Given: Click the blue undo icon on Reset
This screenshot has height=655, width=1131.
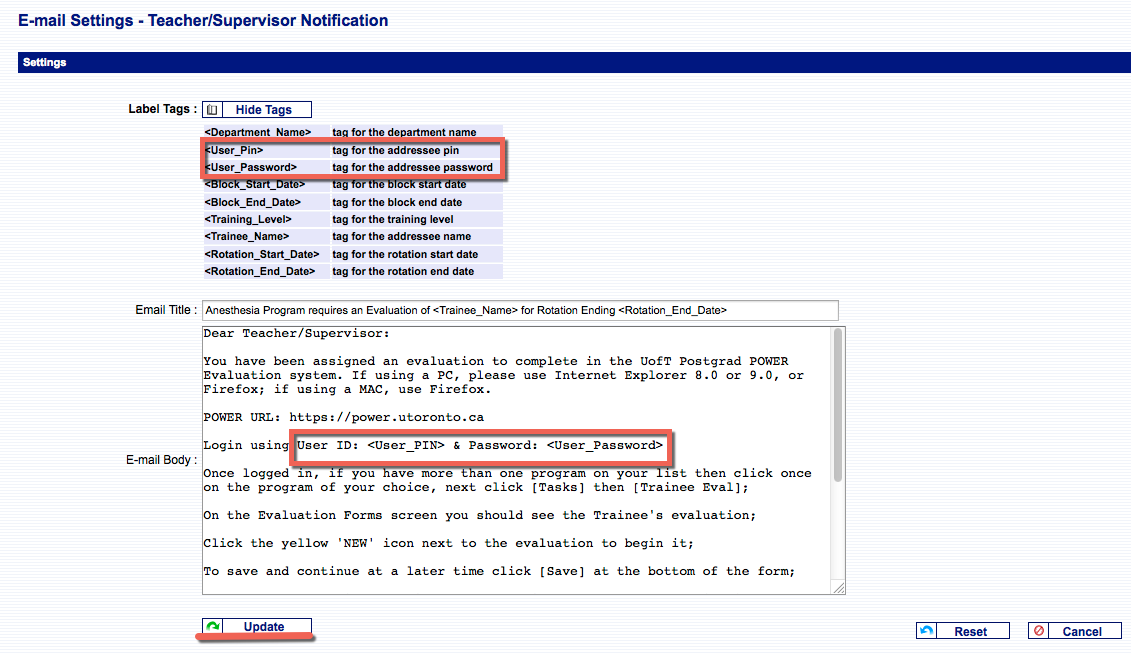Looking at the screenshot, I should (x=927, y=631).
